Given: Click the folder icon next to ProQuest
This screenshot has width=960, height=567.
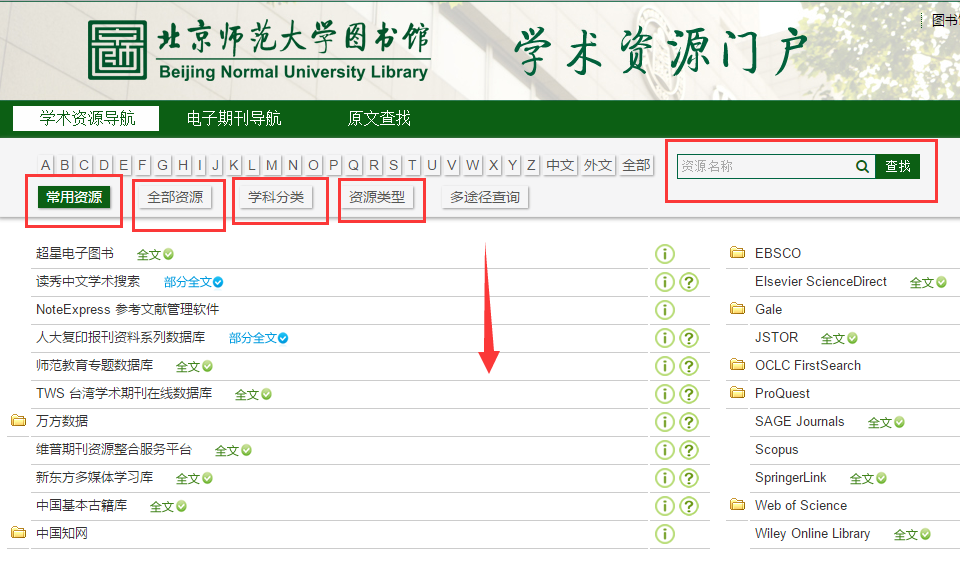Looking at the screenshot, I should [738, 393].
